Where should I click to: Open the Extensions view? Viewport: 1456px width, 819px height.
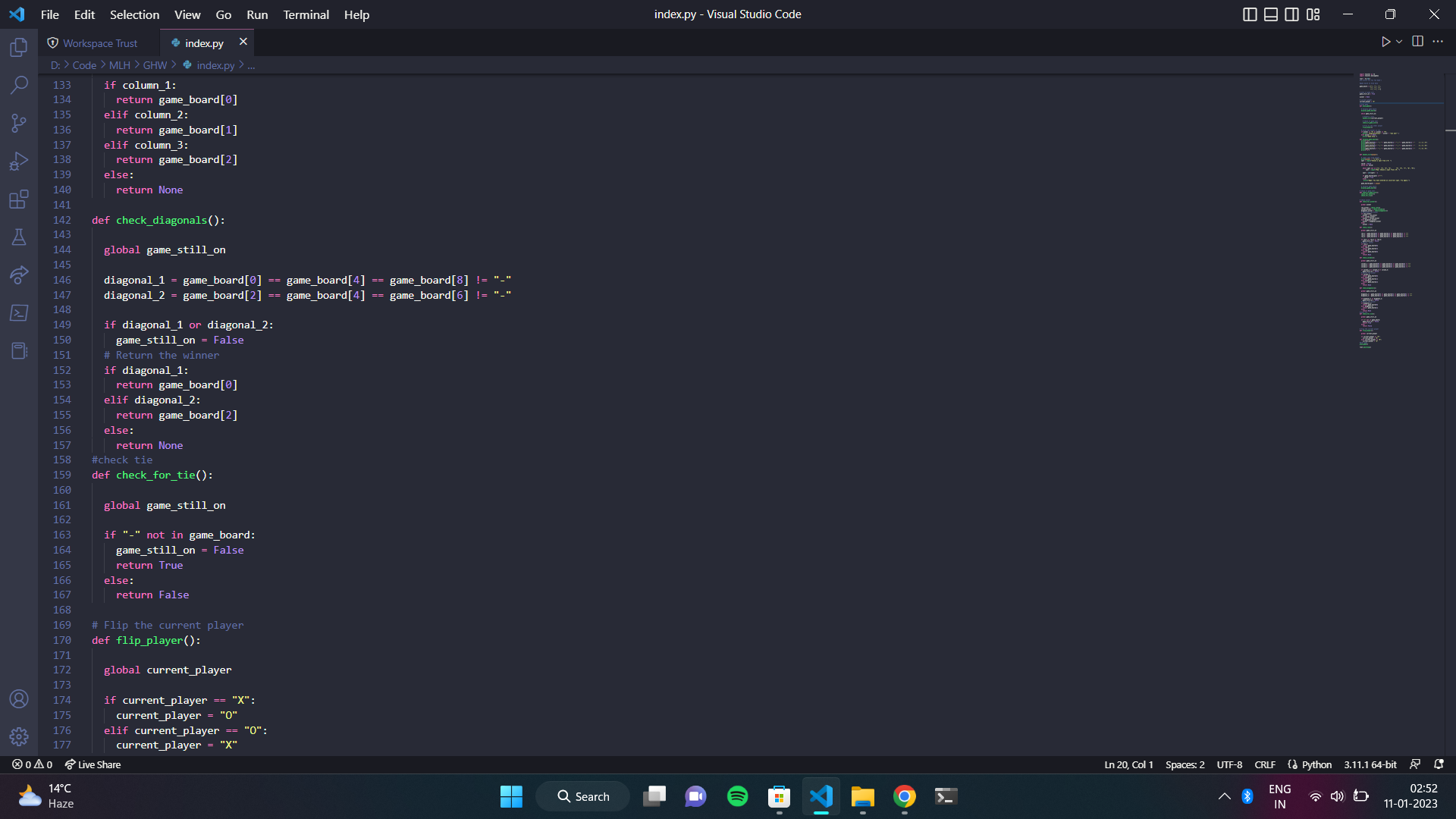(x=19, y=199)
